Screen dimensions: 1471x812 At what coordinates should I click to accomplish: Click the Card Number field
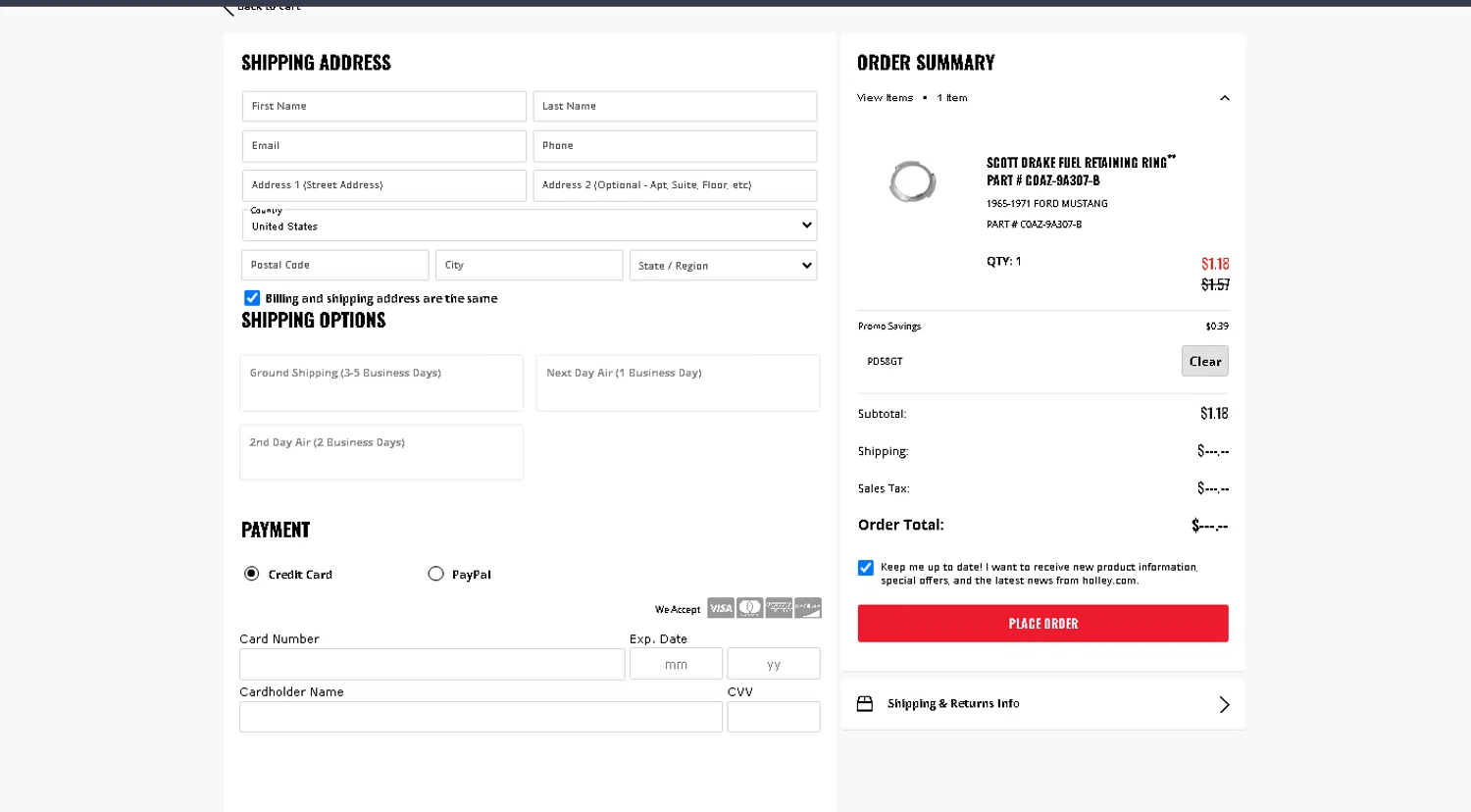point(431,664)
